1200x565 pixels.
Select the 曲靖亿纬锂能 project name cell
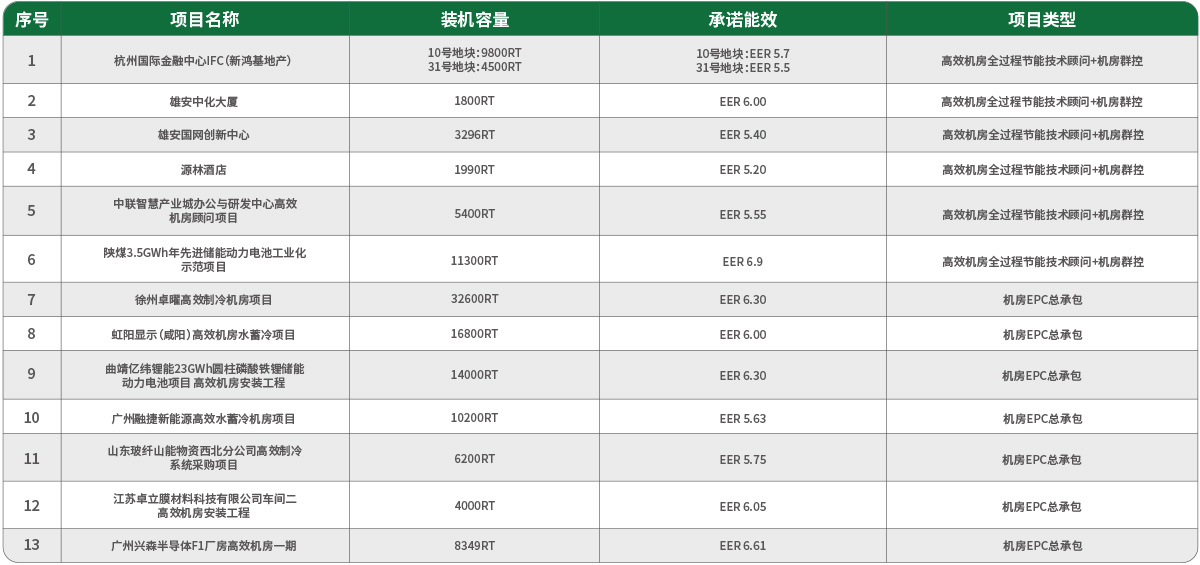point(204,376)
